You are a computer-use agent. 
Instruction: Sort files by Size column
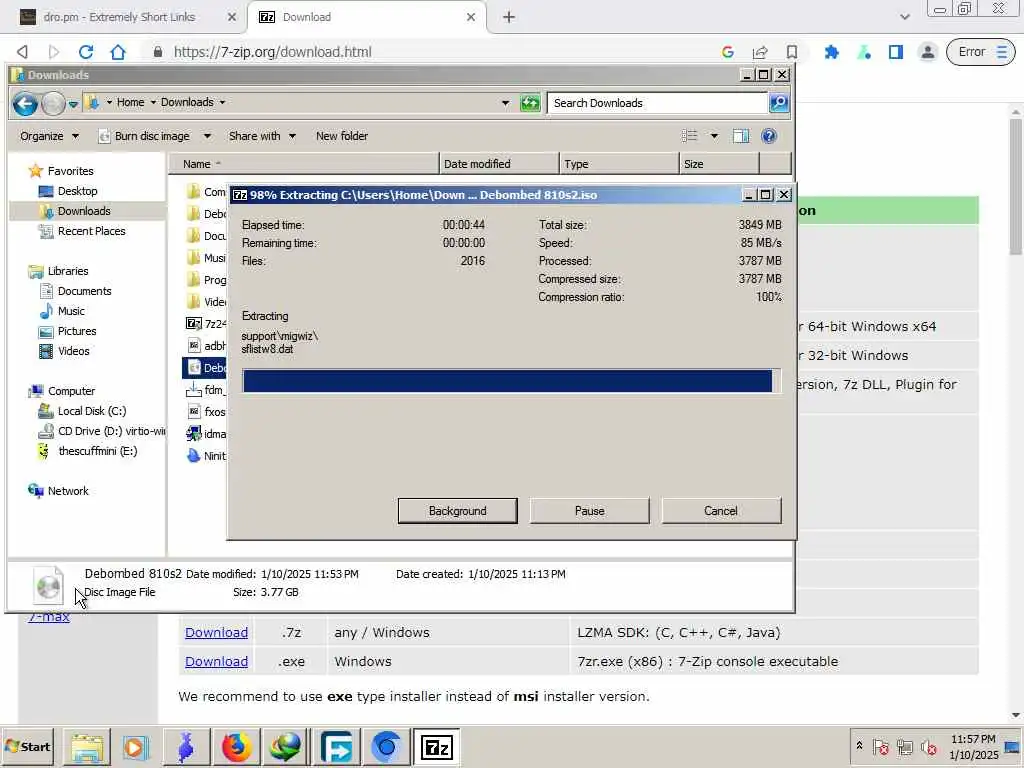719,164
